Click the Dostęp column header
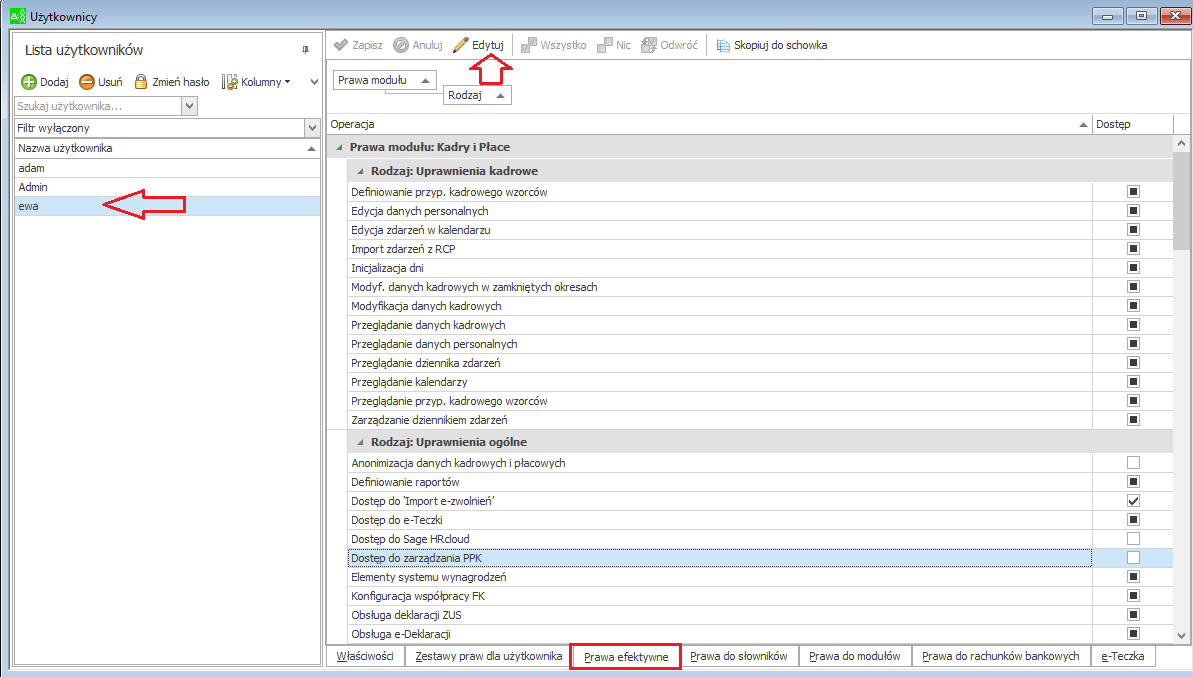Image resolution: width=1193 pixels, height=677 pixels. click(1133, 124)
